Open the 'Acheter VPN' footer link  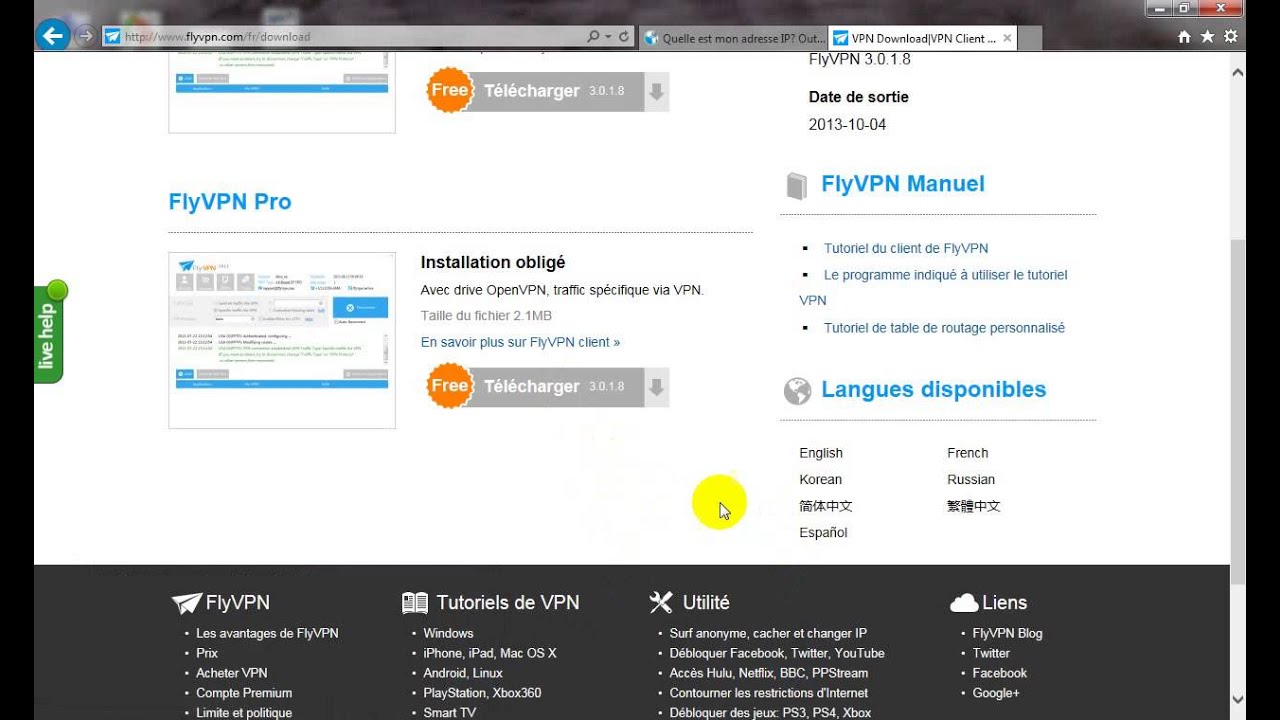[232, 673]
